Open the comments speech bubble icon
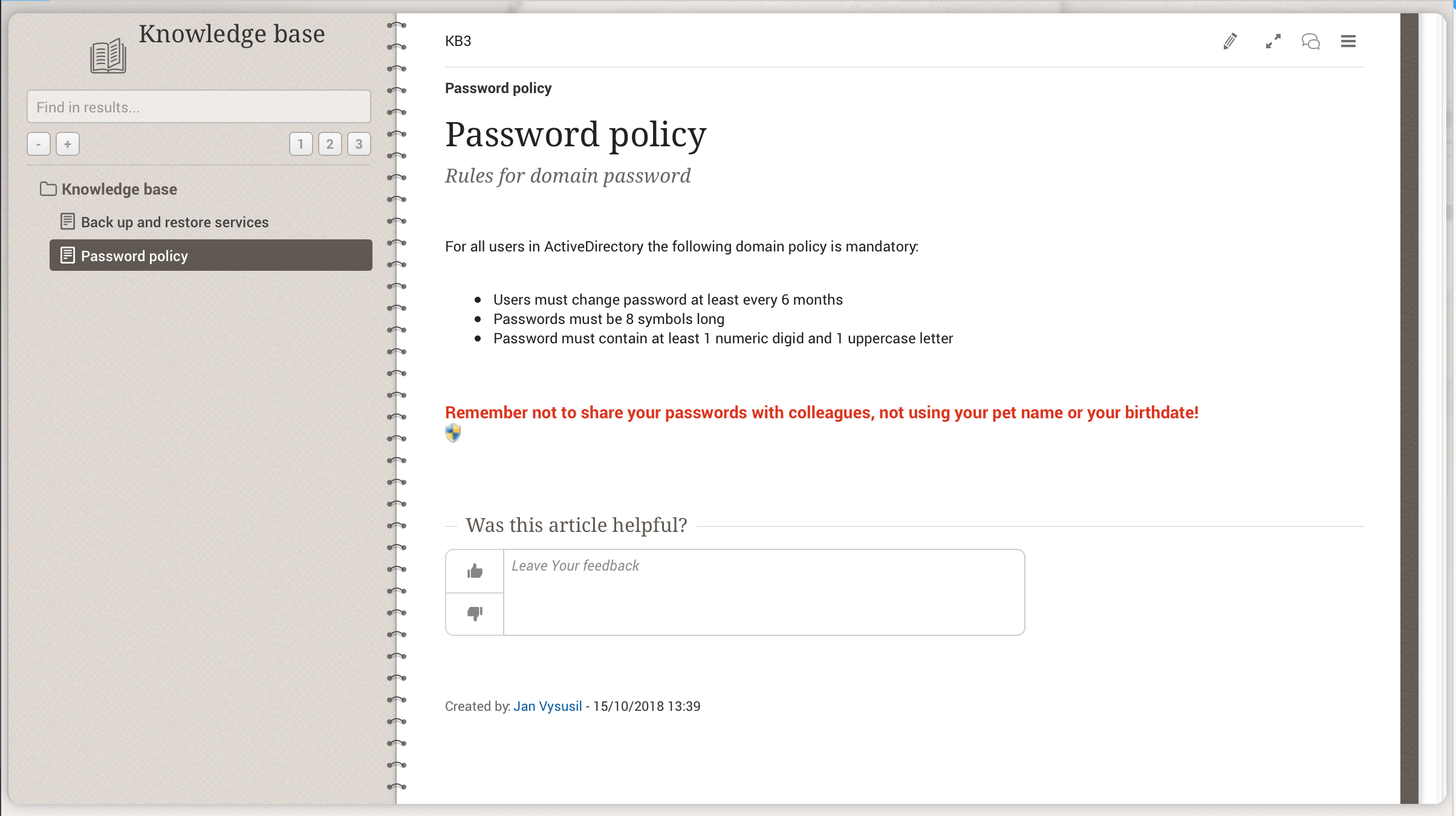This screenshot has width=1456, height=816. point(1311,41)
